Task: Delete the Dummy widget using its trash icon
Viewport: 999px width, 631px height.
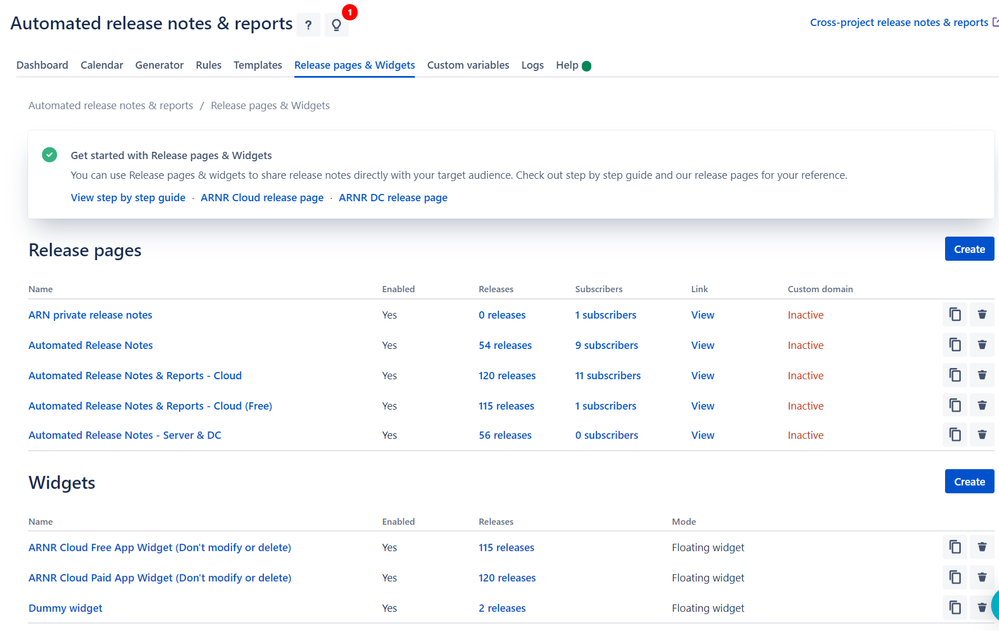Action: [x=982, y=607]
